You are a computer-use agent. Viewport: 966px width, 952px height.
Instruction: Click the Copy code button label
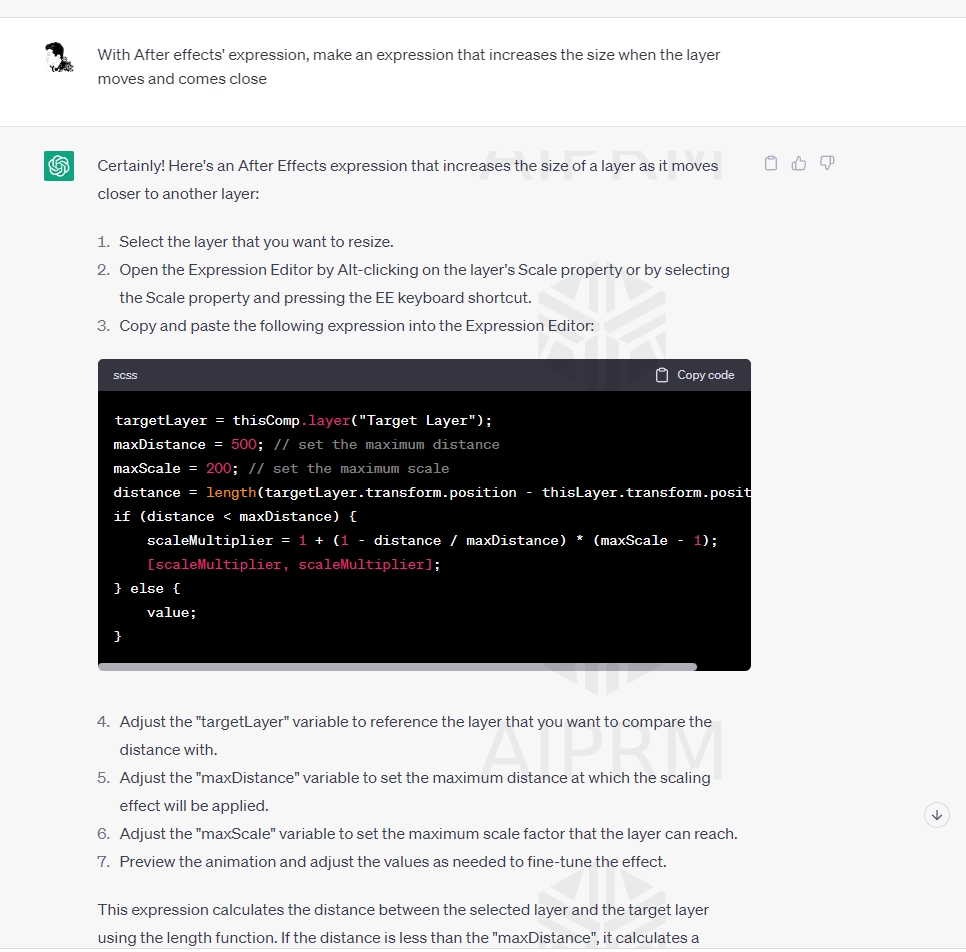pos(705,375)
